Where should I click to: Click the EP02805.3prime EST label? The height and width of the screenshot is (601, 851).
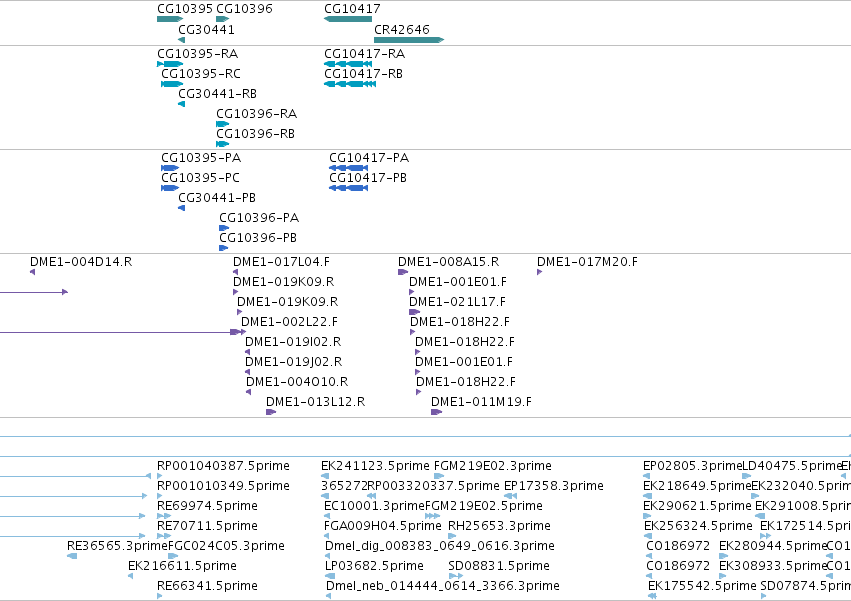tap(692, 466)
